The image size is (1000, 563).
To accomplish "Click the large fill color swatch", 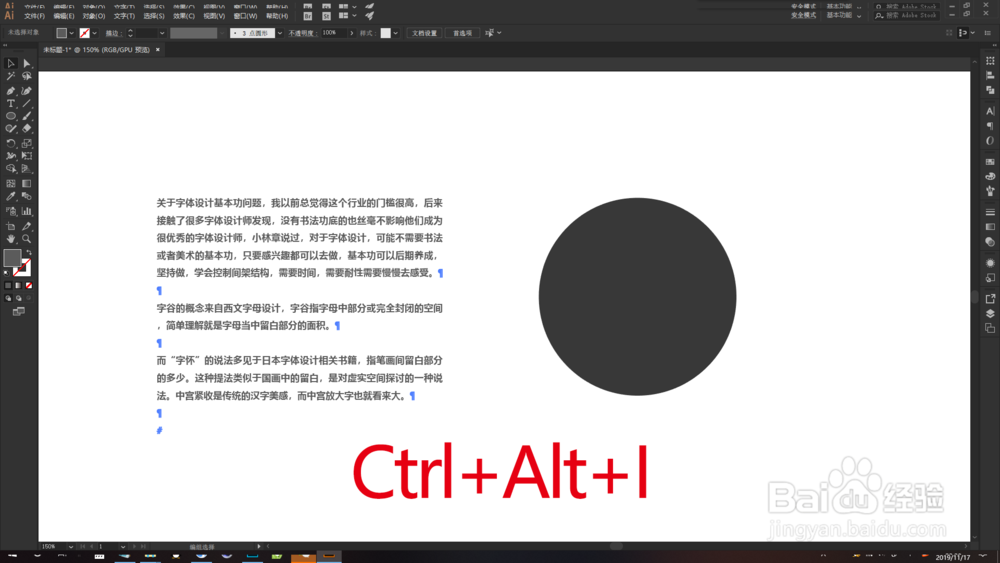I will click(x=12, y=257).
